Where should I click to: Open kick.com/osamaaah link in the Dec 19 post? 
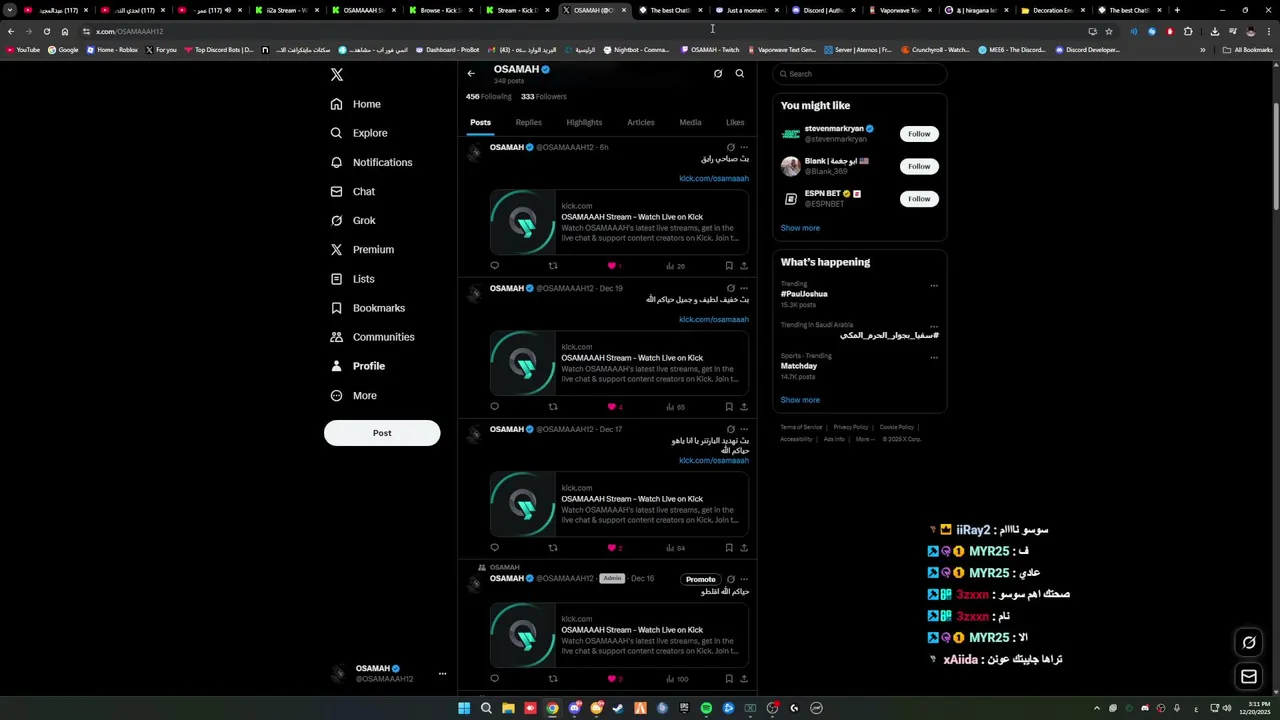click(714, 319)
